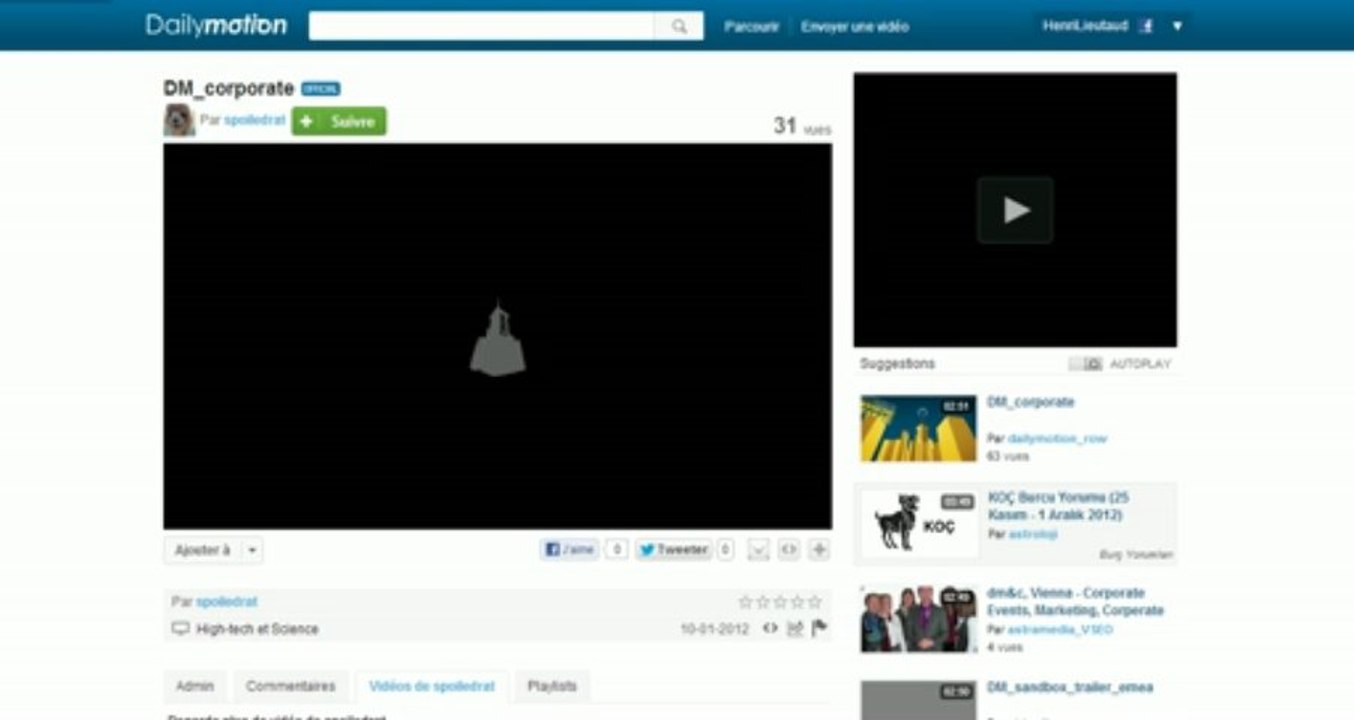Open the KOÇ dog suggestion thumbnail

click(x=918, y=524)
